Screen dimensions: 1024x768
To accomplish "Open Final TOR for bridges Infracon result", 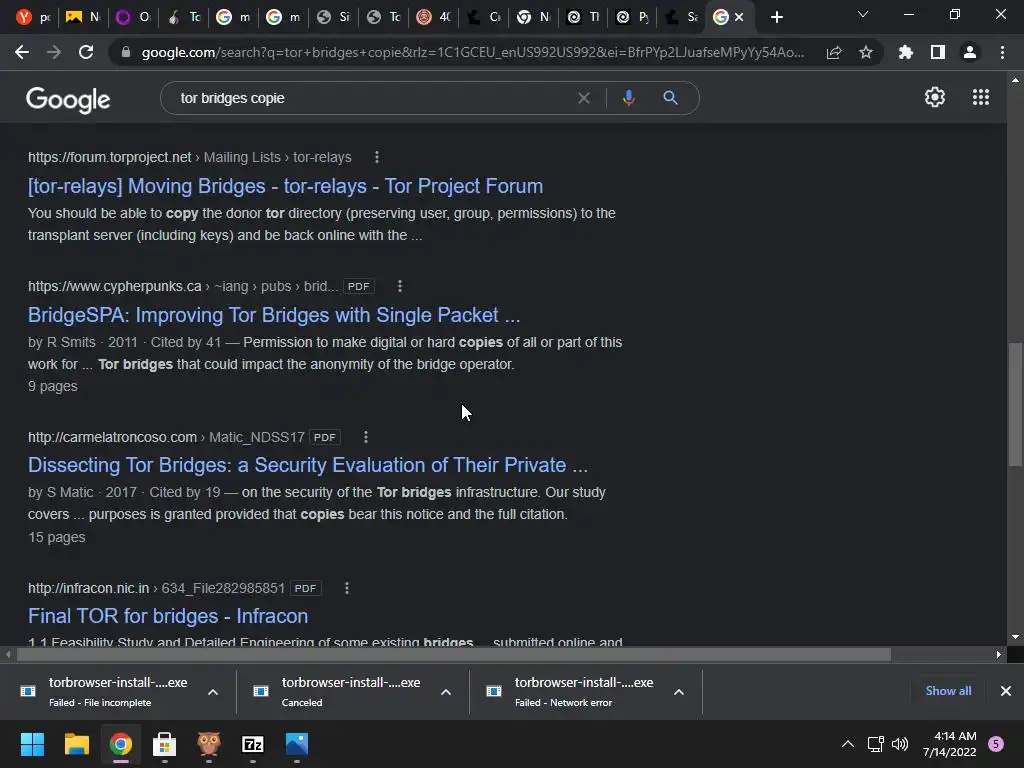I will tap(168, 616).
